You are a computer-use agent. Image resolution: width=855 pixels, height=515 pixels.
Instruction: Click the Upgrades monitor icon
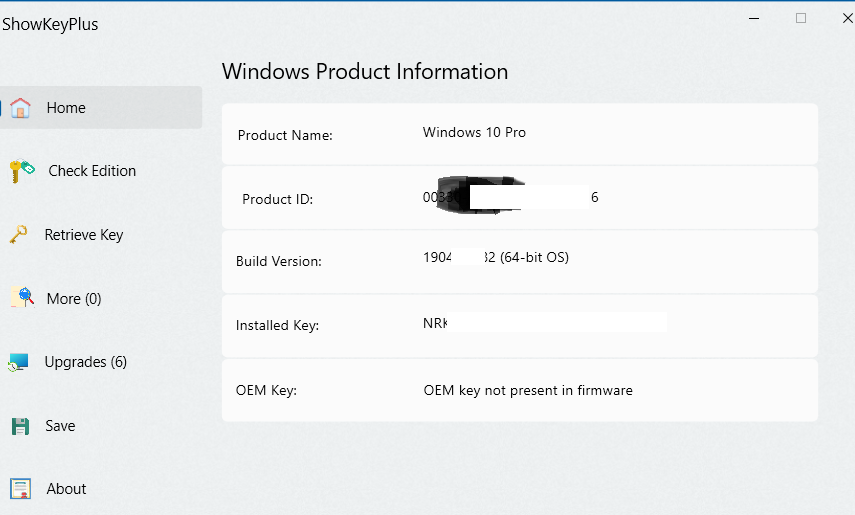(18, 362)
